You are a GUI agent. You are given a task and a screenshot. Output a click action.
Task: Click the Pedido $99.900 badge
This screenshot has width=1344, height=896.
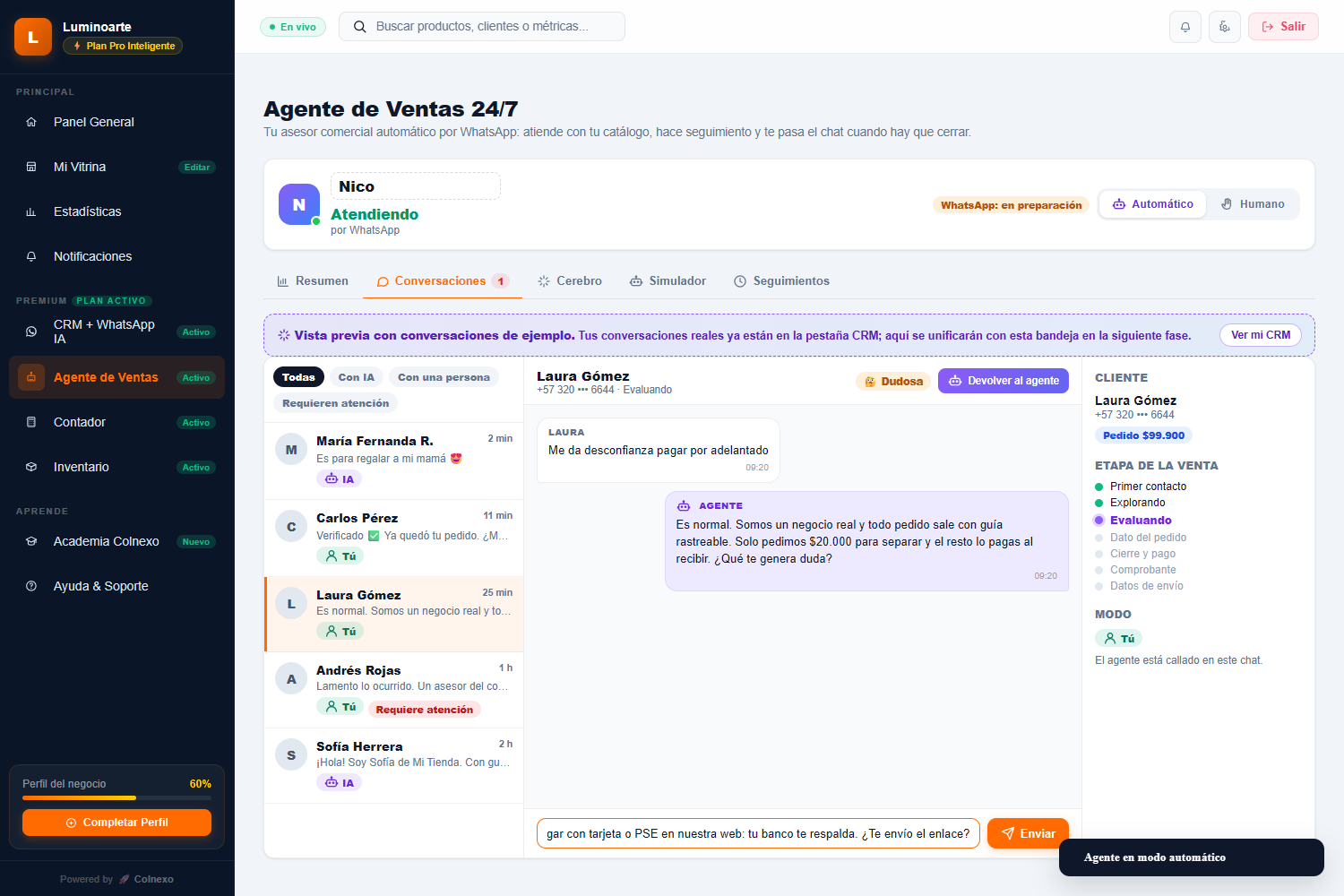(x=1143, y=435)
